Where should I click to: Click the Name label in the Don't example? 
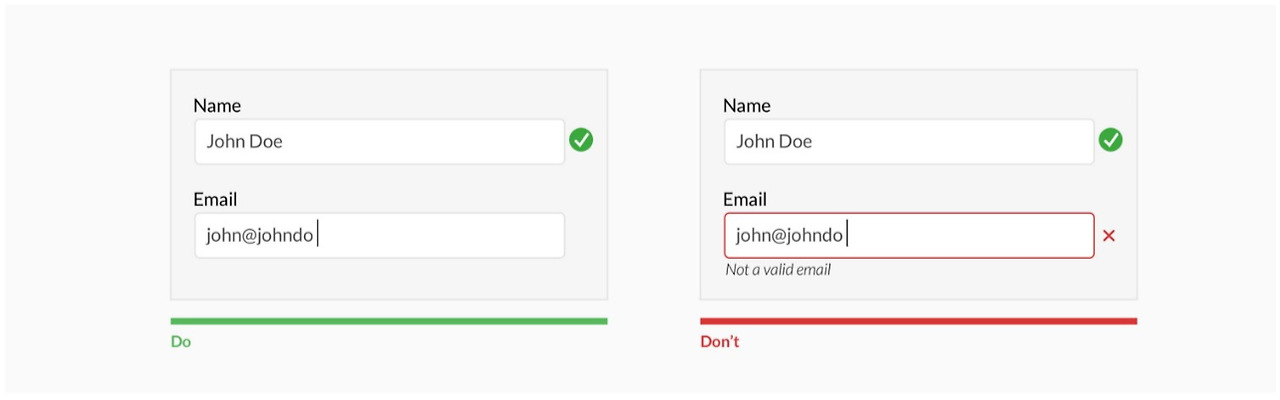747,105
